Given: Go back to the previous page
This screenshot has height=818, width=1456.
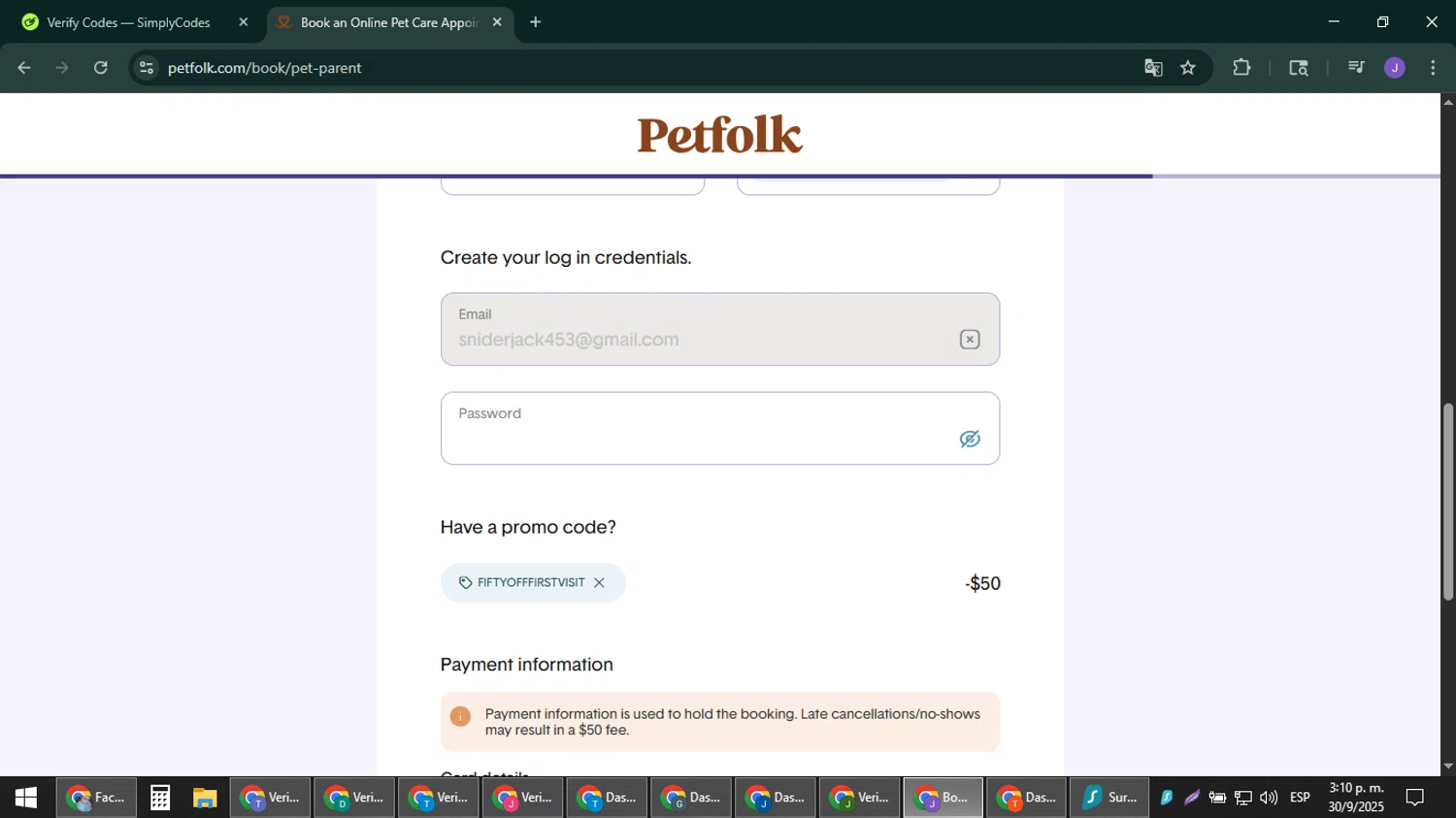Looking at the screenshot, I should [x=24, y=68].
